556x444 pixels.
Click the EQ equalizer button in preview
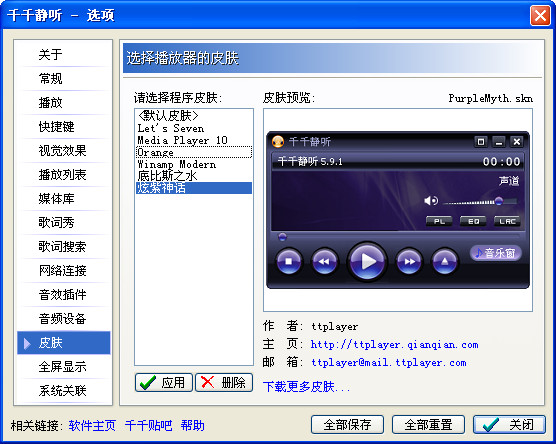(x=473, y=221)
